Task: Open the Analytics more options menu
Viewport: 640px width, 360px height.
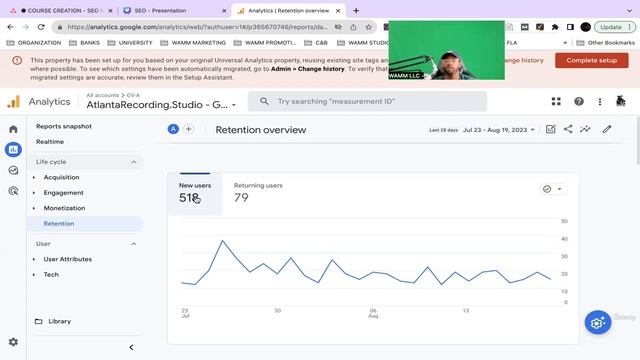Action: [600, 102]
